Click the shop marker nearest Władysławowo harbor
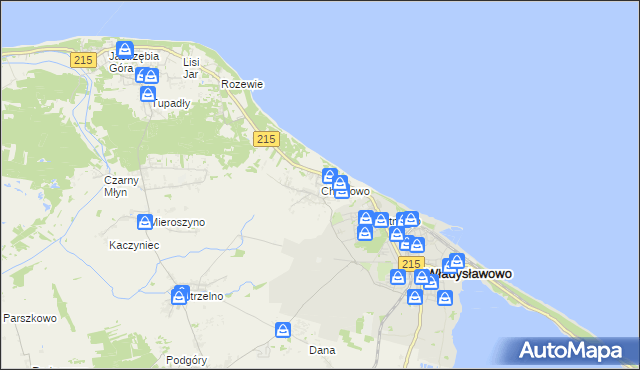640x370 pixels. click(x=457, y=261)
